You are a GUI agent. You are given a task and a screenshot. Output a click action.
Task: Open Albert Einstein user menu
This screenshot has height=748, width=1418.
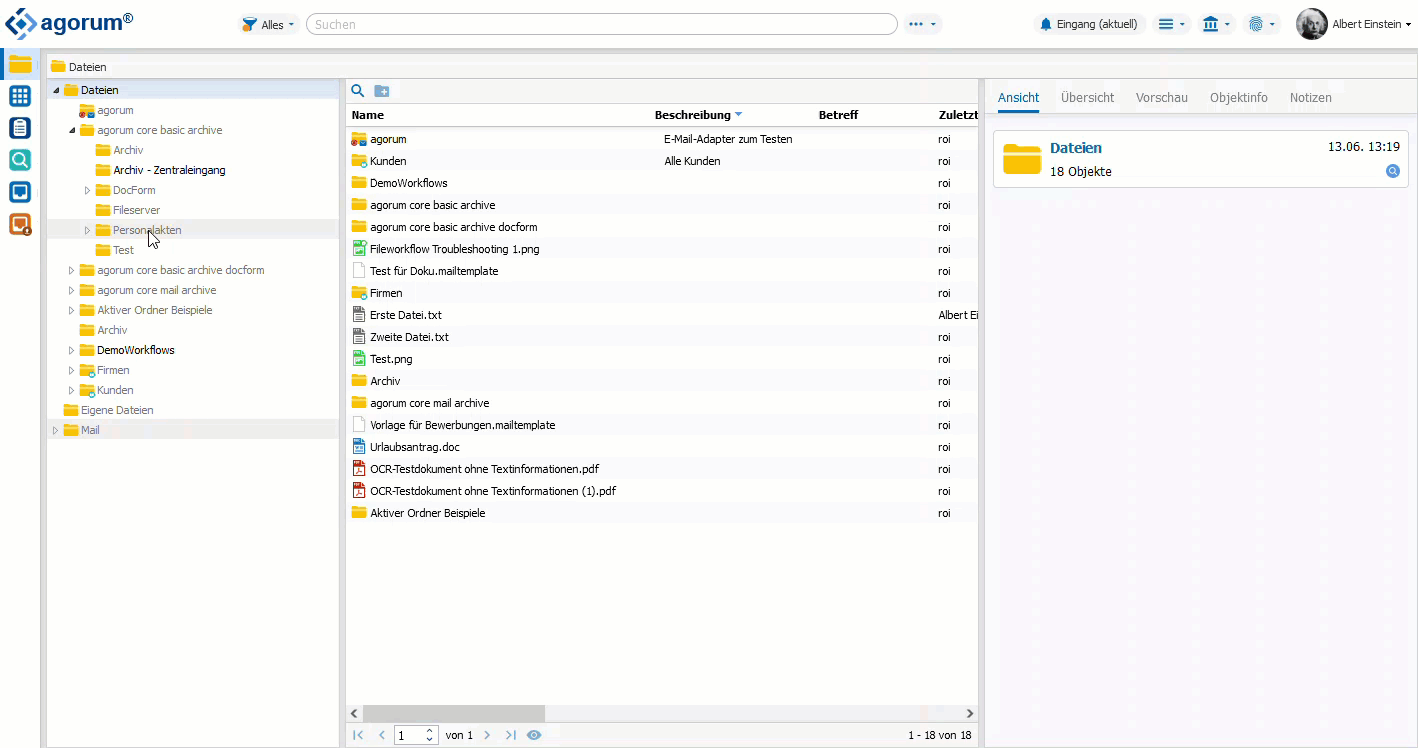(x=1371, y=24)
